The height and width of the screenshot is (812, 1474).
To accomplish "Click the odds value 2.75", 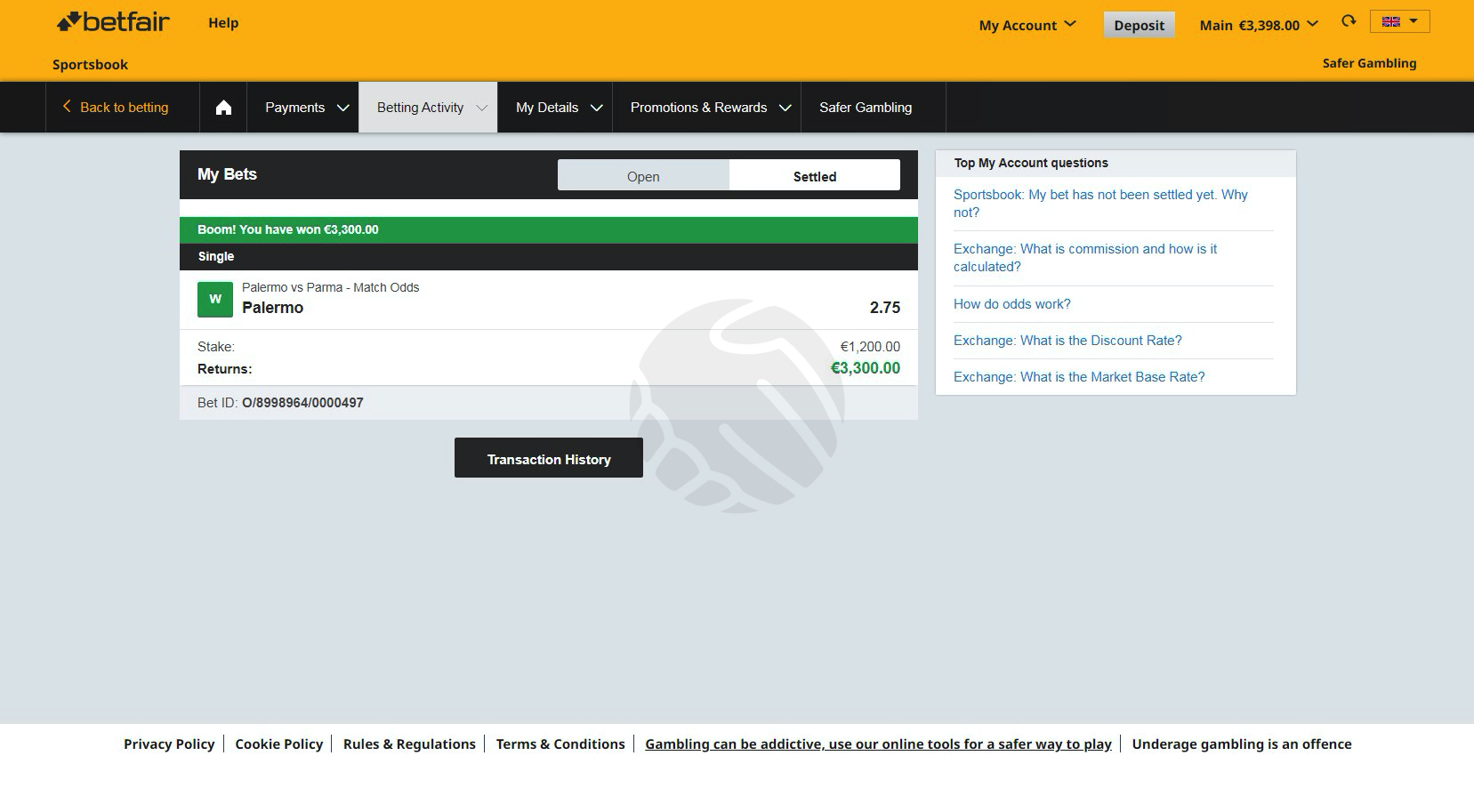I will click(885, 308).
